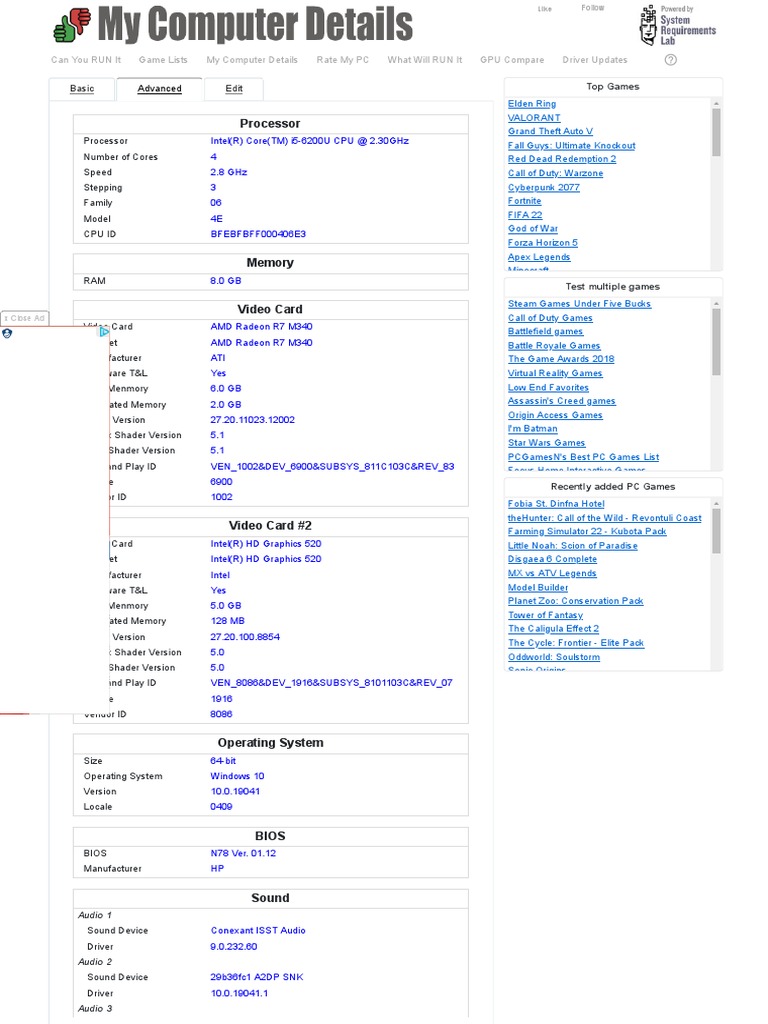Go to My Computer Details nav item
Viewport: 768px width, 1024px height.
click(252, 60)
